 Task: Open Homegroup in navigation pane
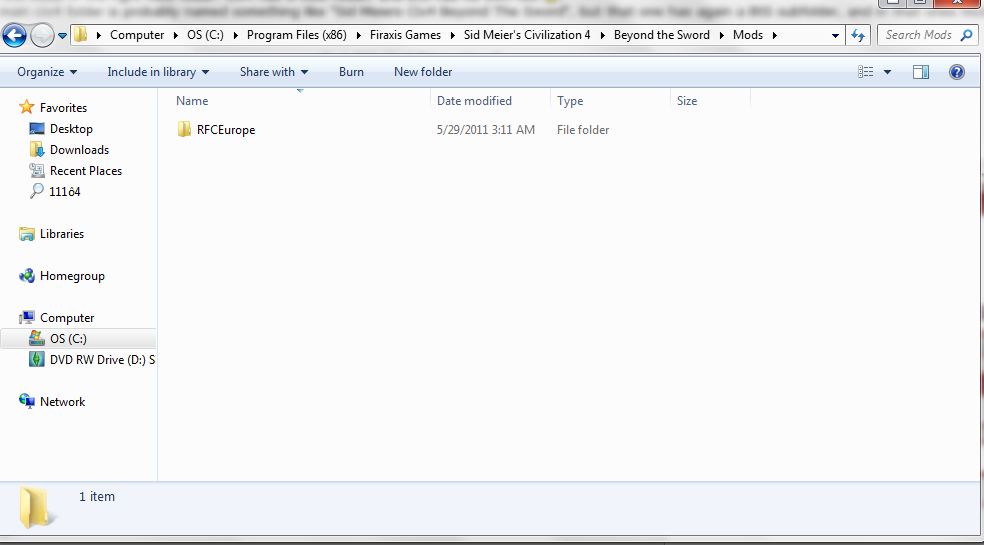(72, 276)
